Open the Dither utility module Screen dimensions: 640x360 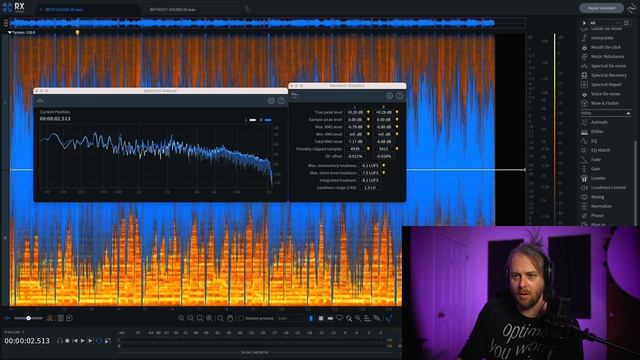[597, 132]
